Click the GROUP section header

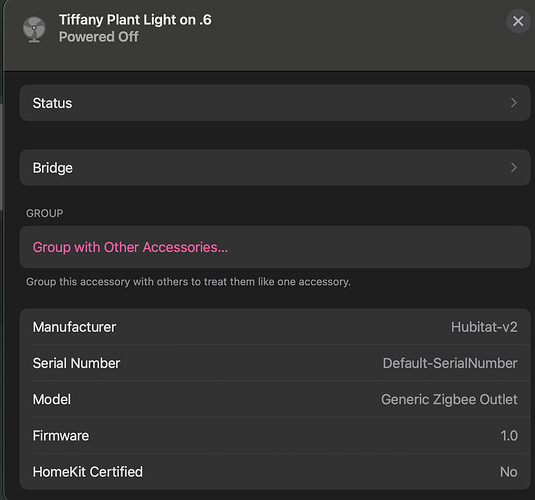pos(45,213)
